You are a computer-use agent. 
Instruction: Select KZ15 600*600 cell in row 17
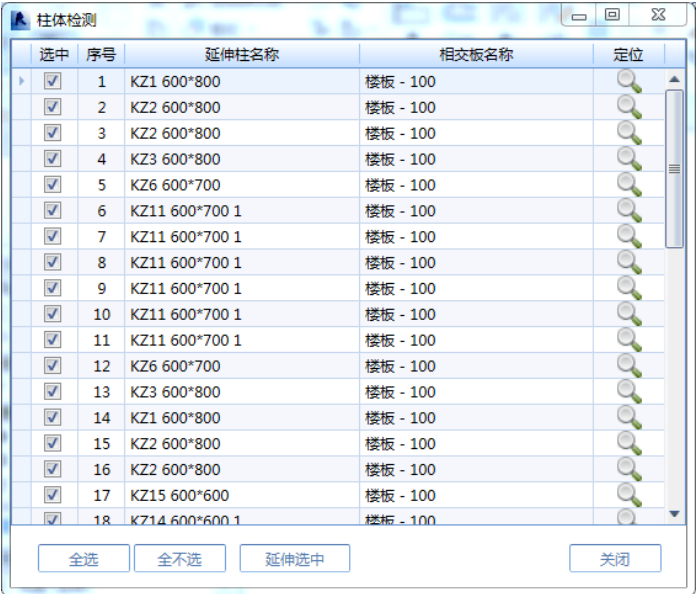242,495
